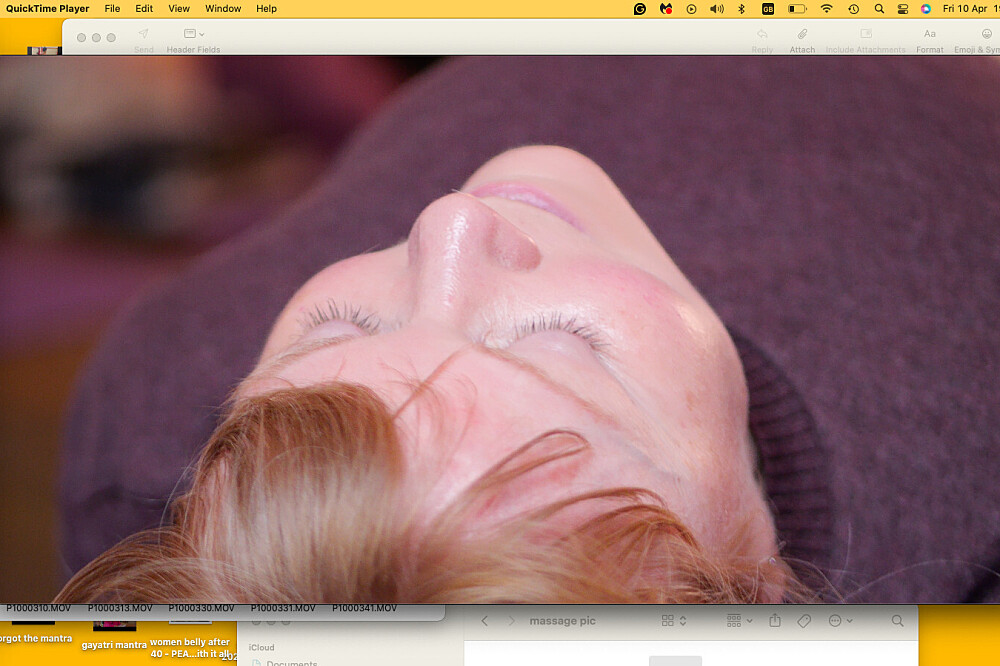The height and width of the screenshot is (666, 1000).
Task: Click the Grammarly menu bar icon
Action: pyautogui.click(x=640, y=9)
